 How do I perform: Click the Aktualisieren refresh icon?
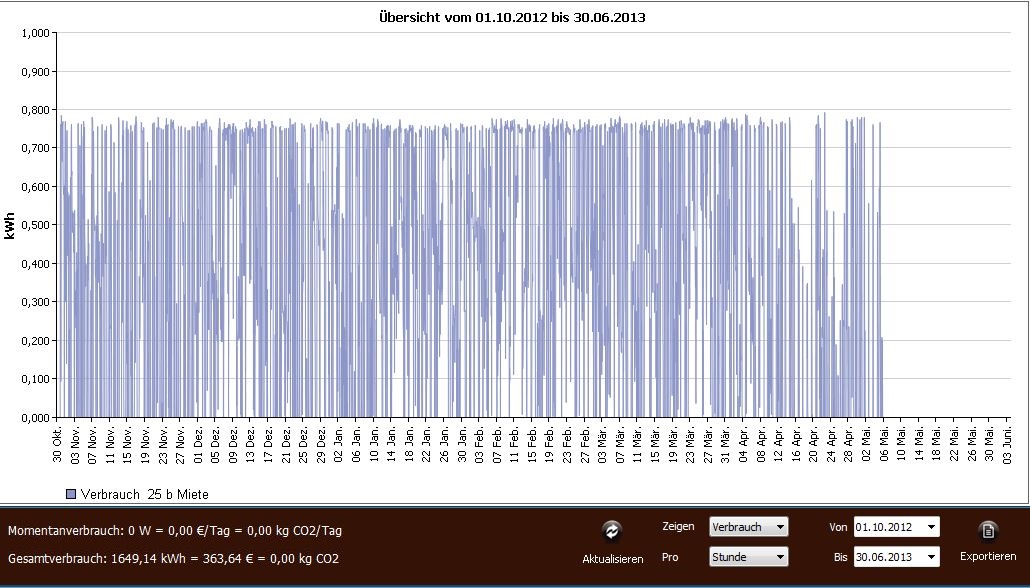612,531
